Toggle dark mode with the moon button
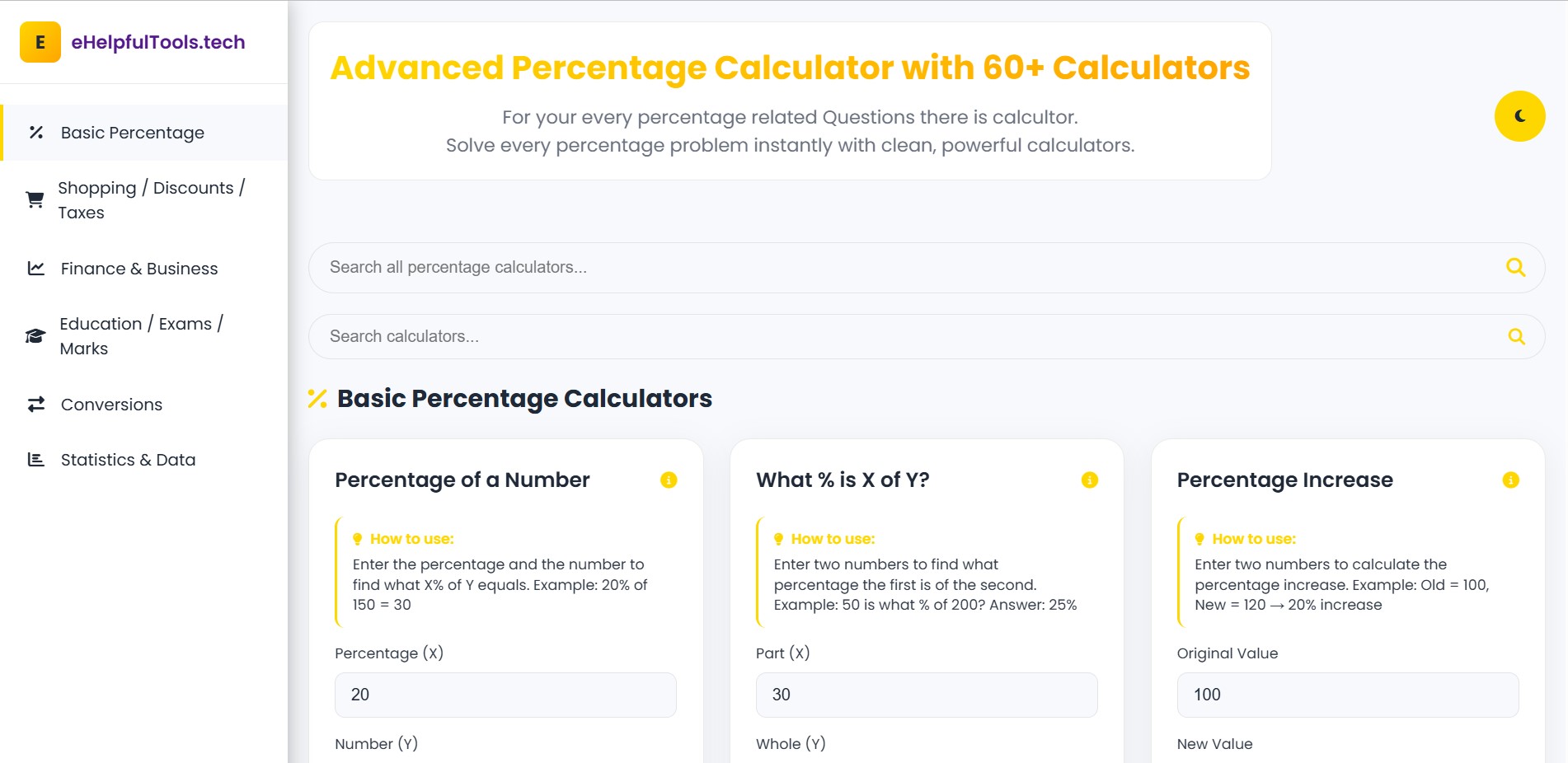1568x763 pixels. pos(1519,116)
